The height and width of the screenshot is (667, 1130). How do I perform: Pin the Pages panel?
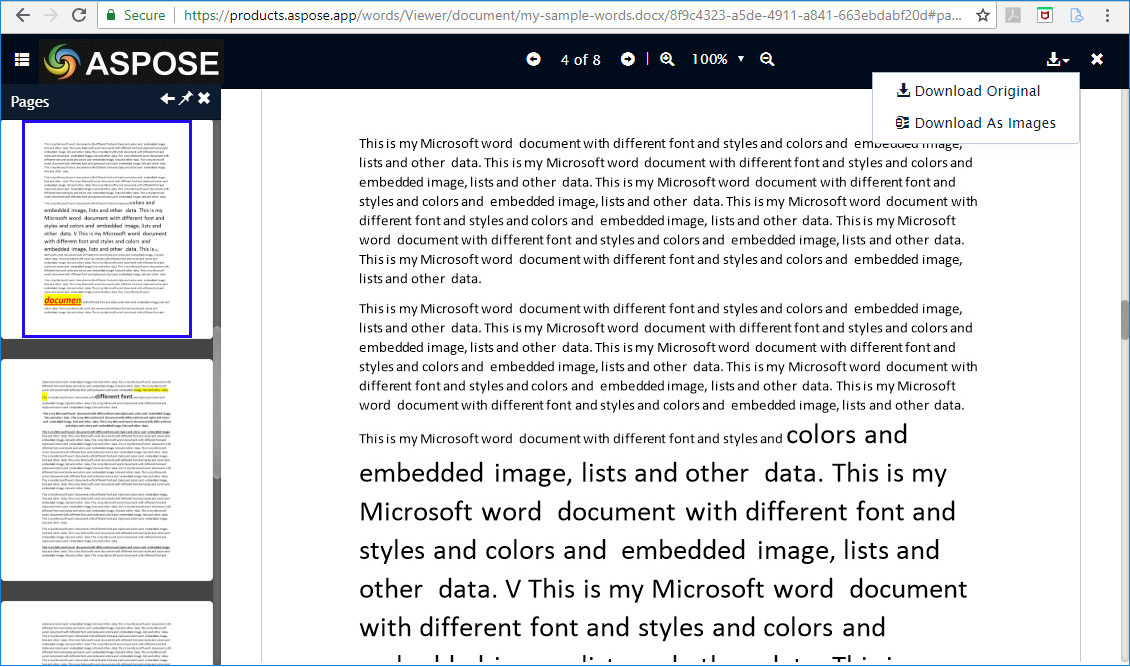click(186, 98)
